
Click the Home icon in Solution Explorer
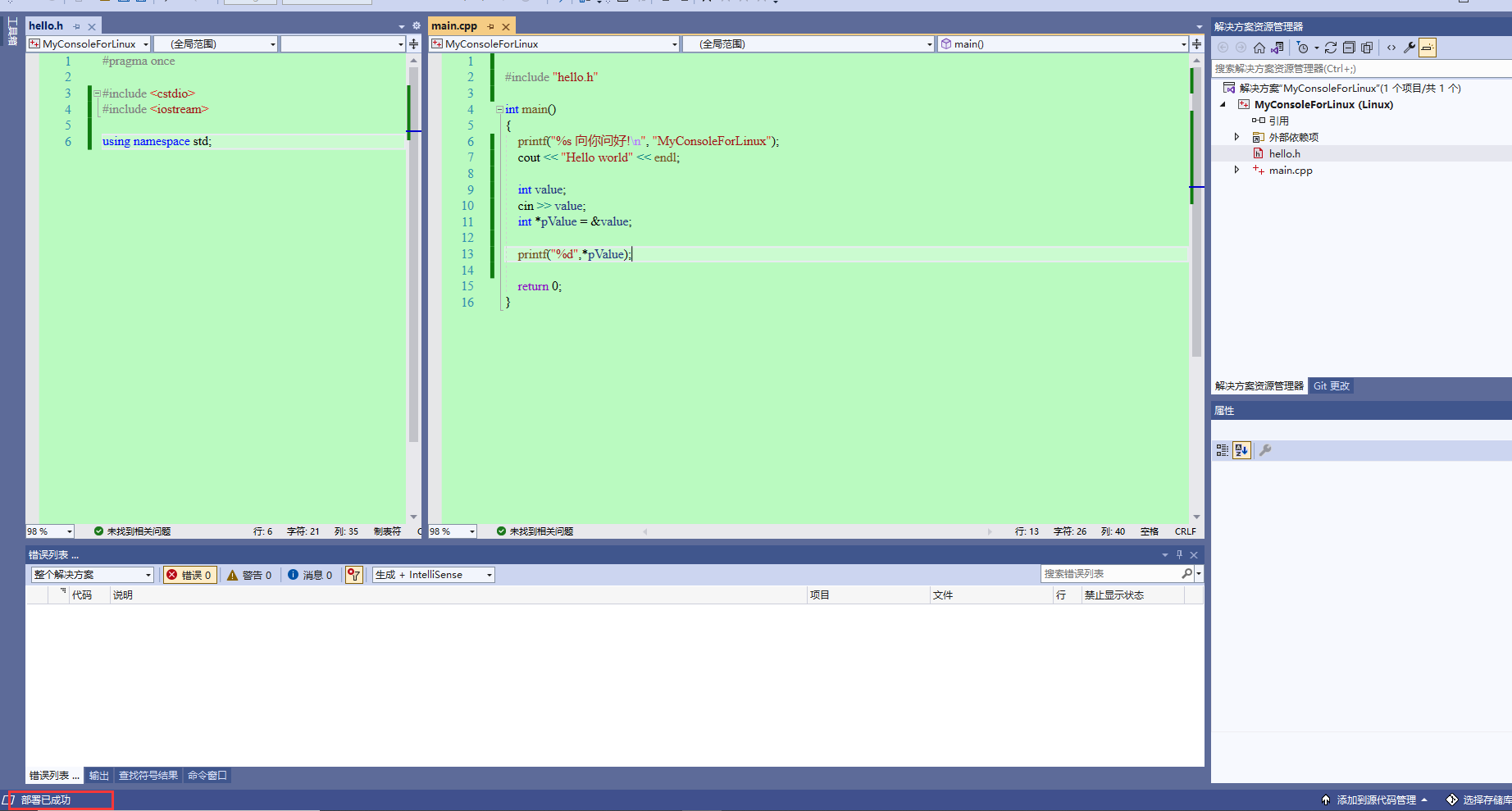[x=1259, y=48]
